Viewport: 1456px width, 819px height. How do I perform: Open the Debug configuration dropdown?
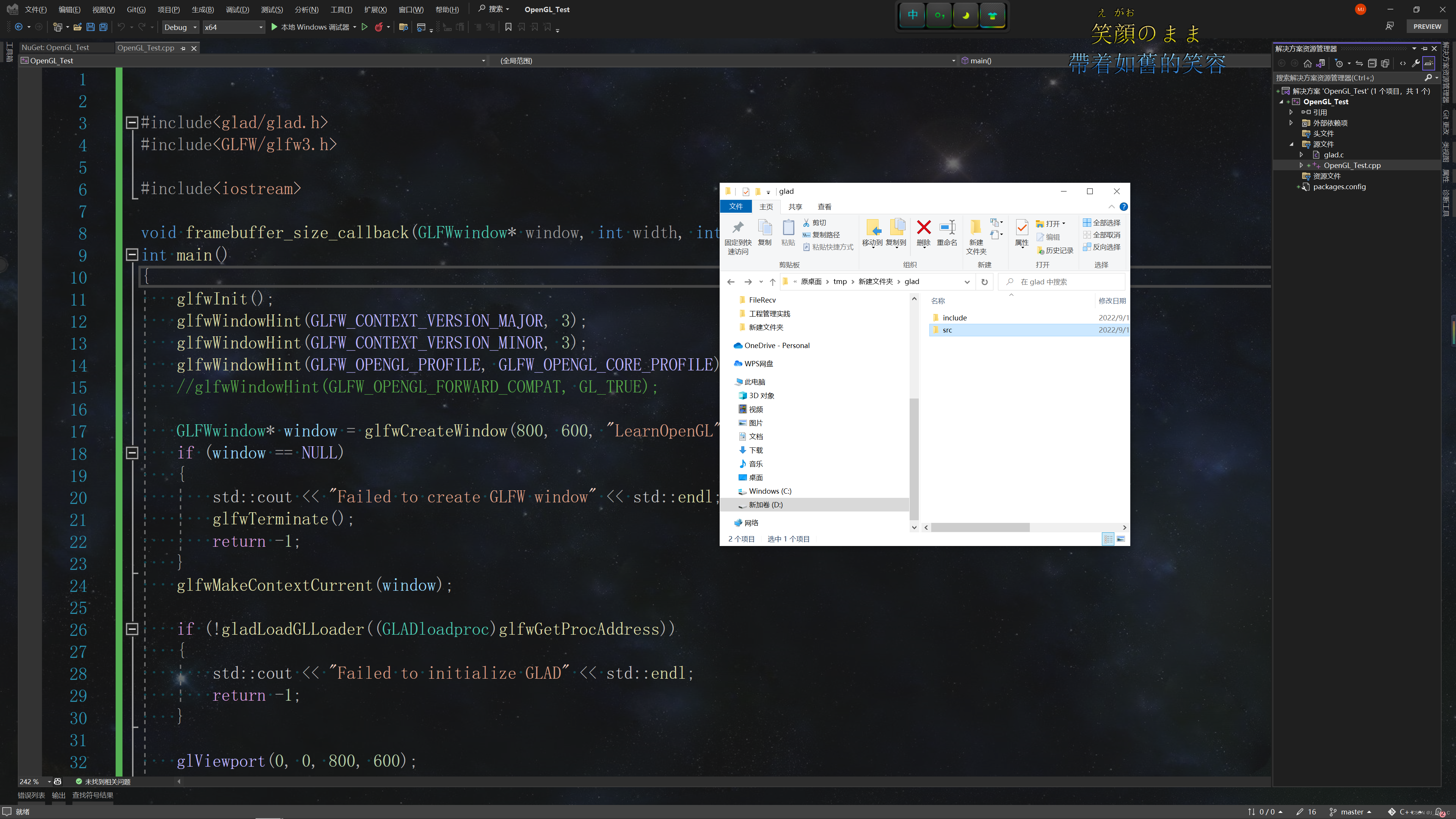(180, 27)
